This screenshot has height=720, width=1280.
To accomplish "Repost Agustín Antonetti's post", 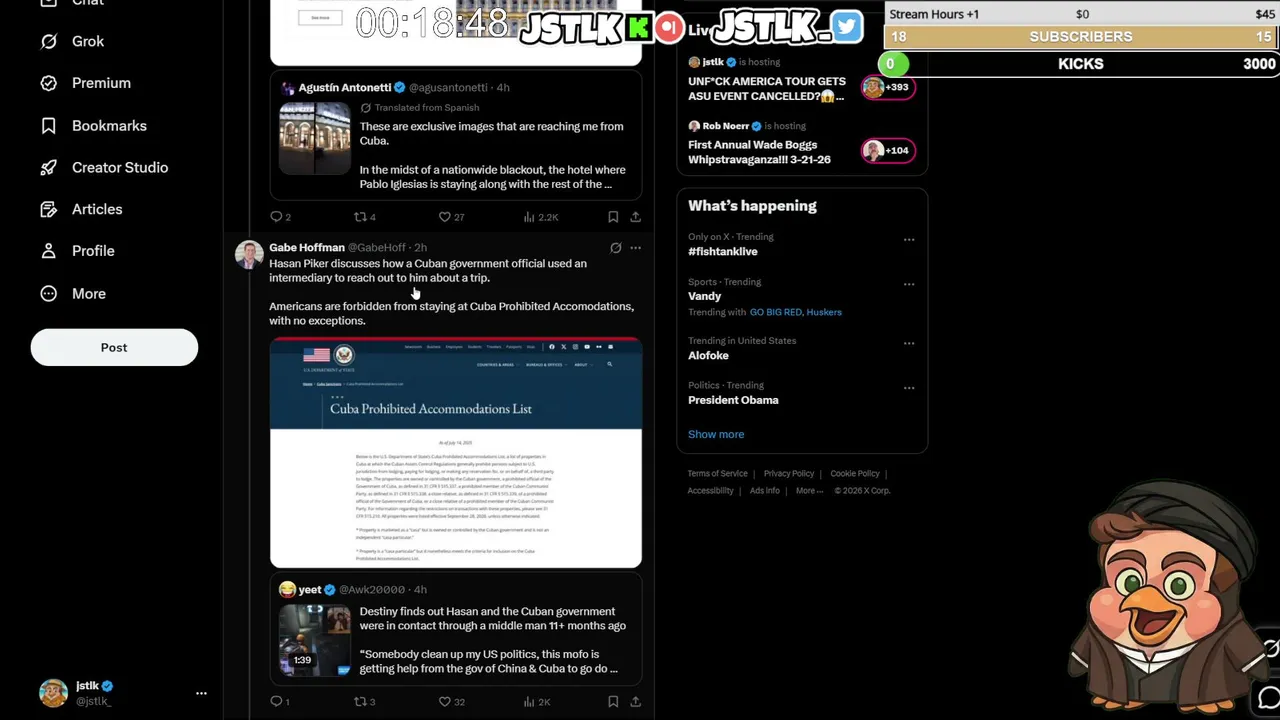I will pyautogui.click(x=365, y=217).
